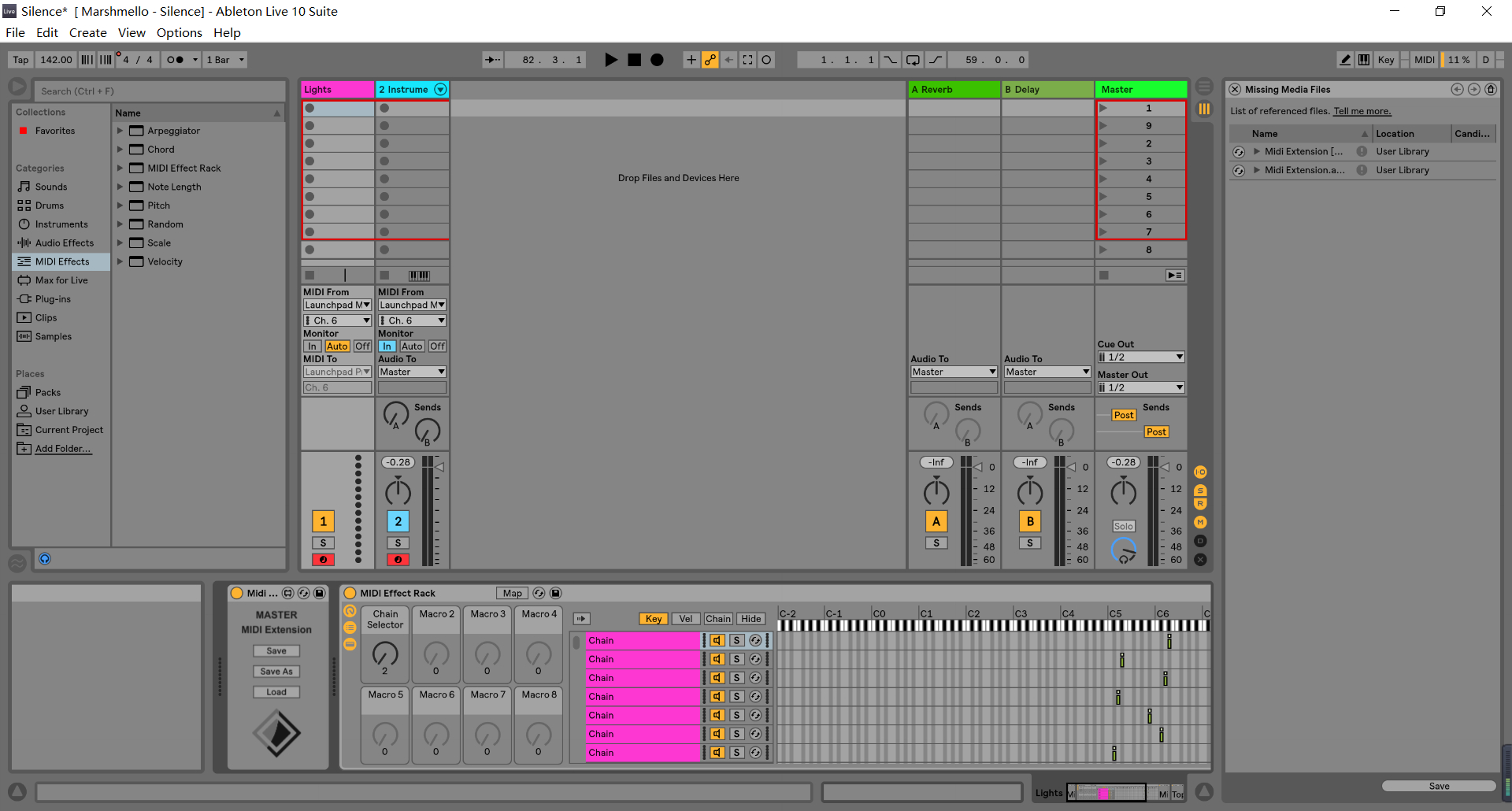1512x811 pixels.
Task: Start playback with the Play button
Action: pyautogui.click(x=610, y=60)
